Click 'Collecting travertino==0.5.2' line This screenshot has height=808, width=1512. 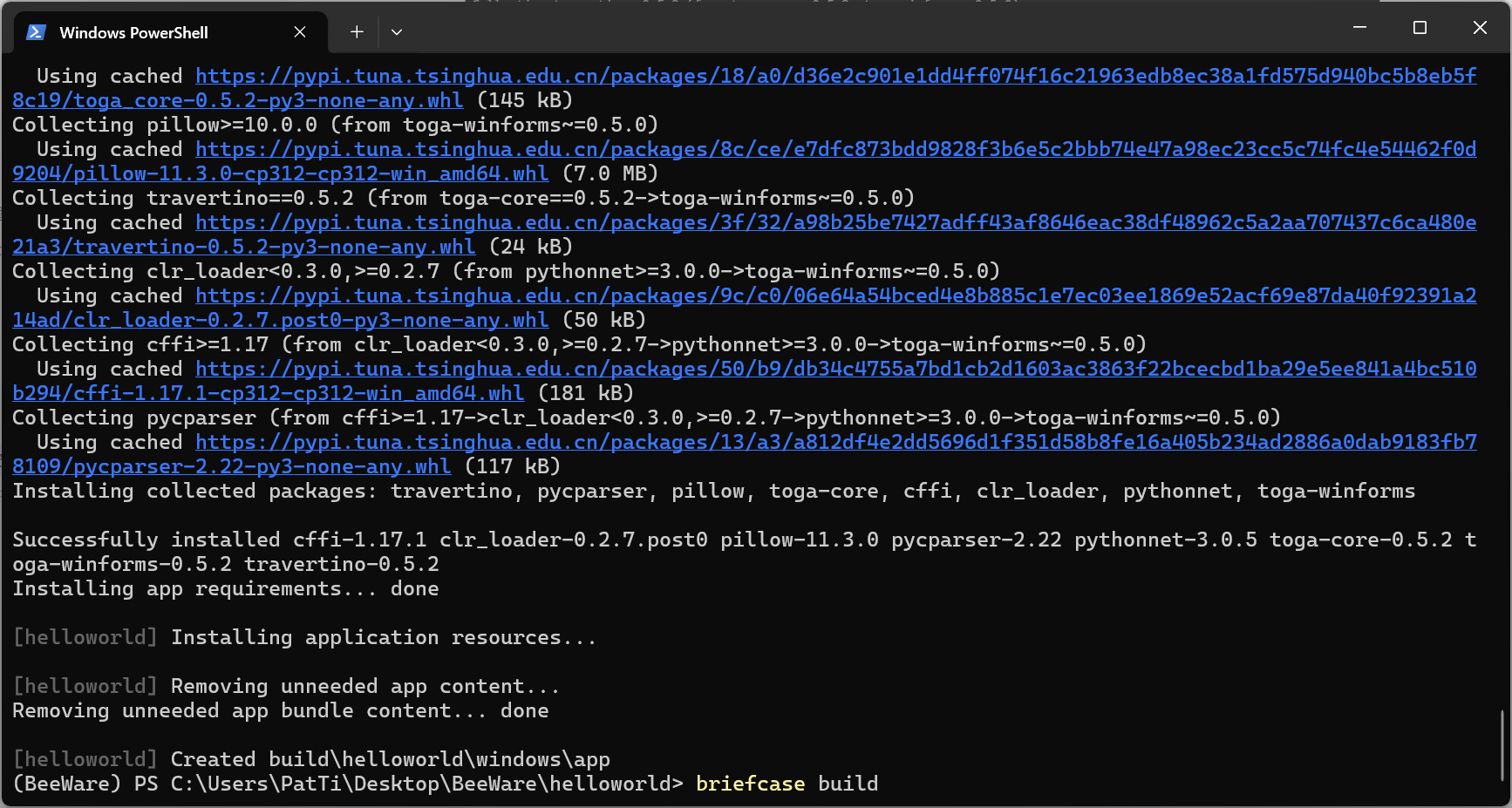[x=464, y=199]
